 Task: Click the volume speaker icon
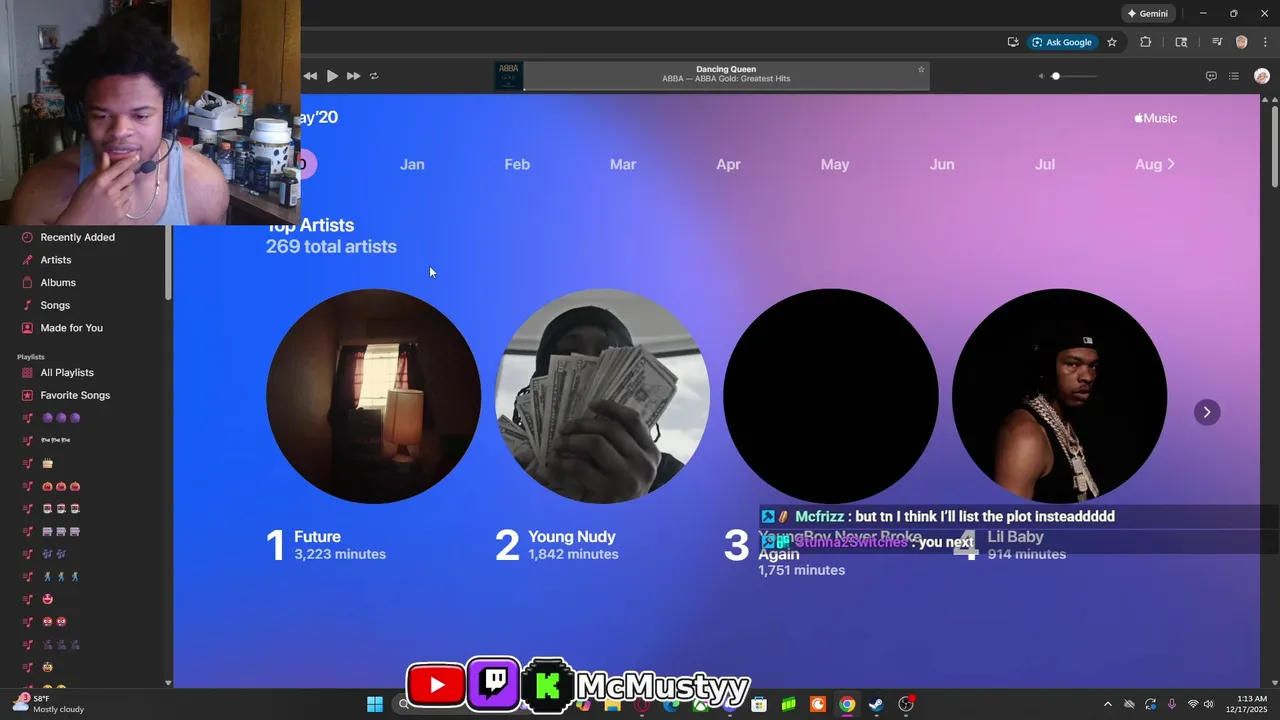[x=1040, y=76]
